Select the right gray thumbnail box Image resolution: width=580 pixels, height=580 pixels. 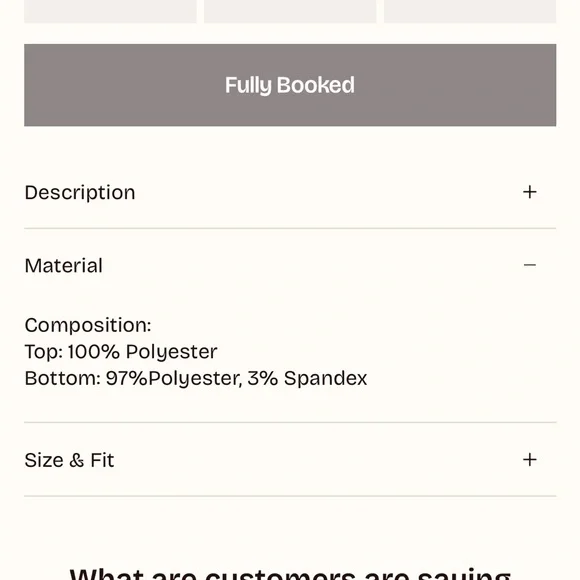tap(470, 11)
